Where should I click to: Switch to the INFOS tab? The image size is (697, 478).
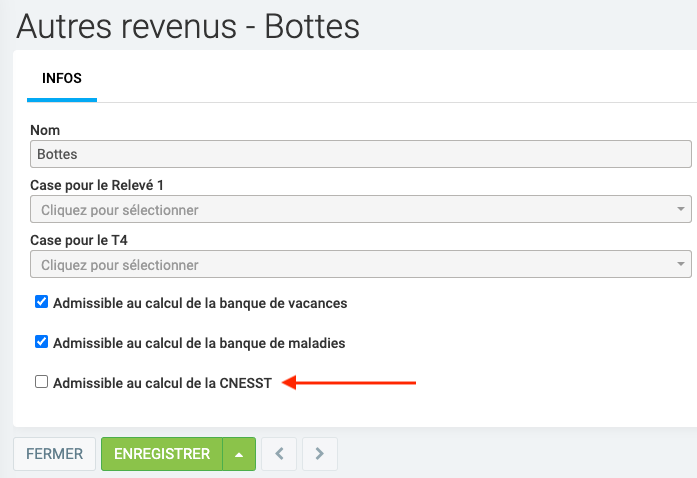(62, 78)
